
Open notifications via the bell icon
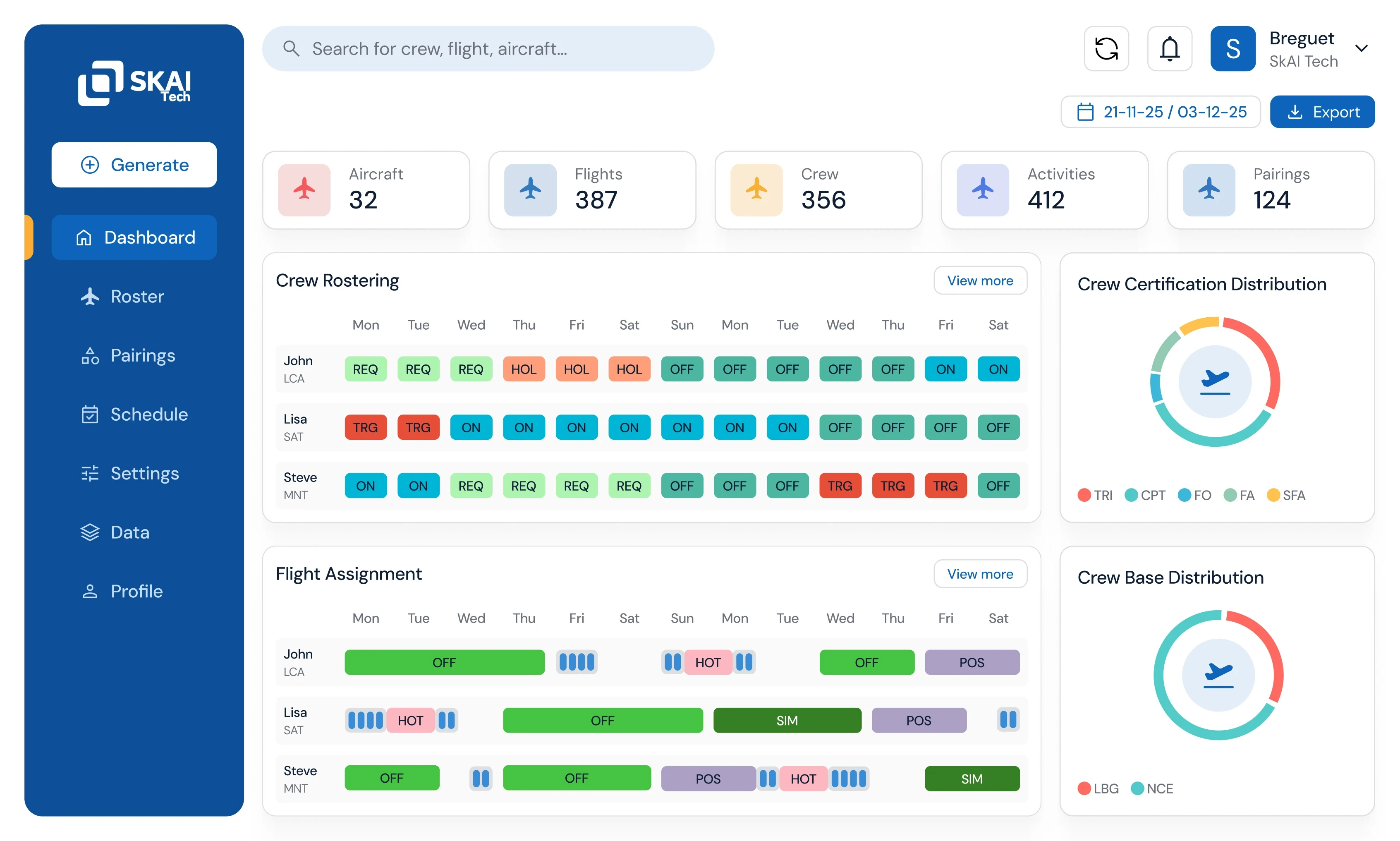(x=1169, y=48)
